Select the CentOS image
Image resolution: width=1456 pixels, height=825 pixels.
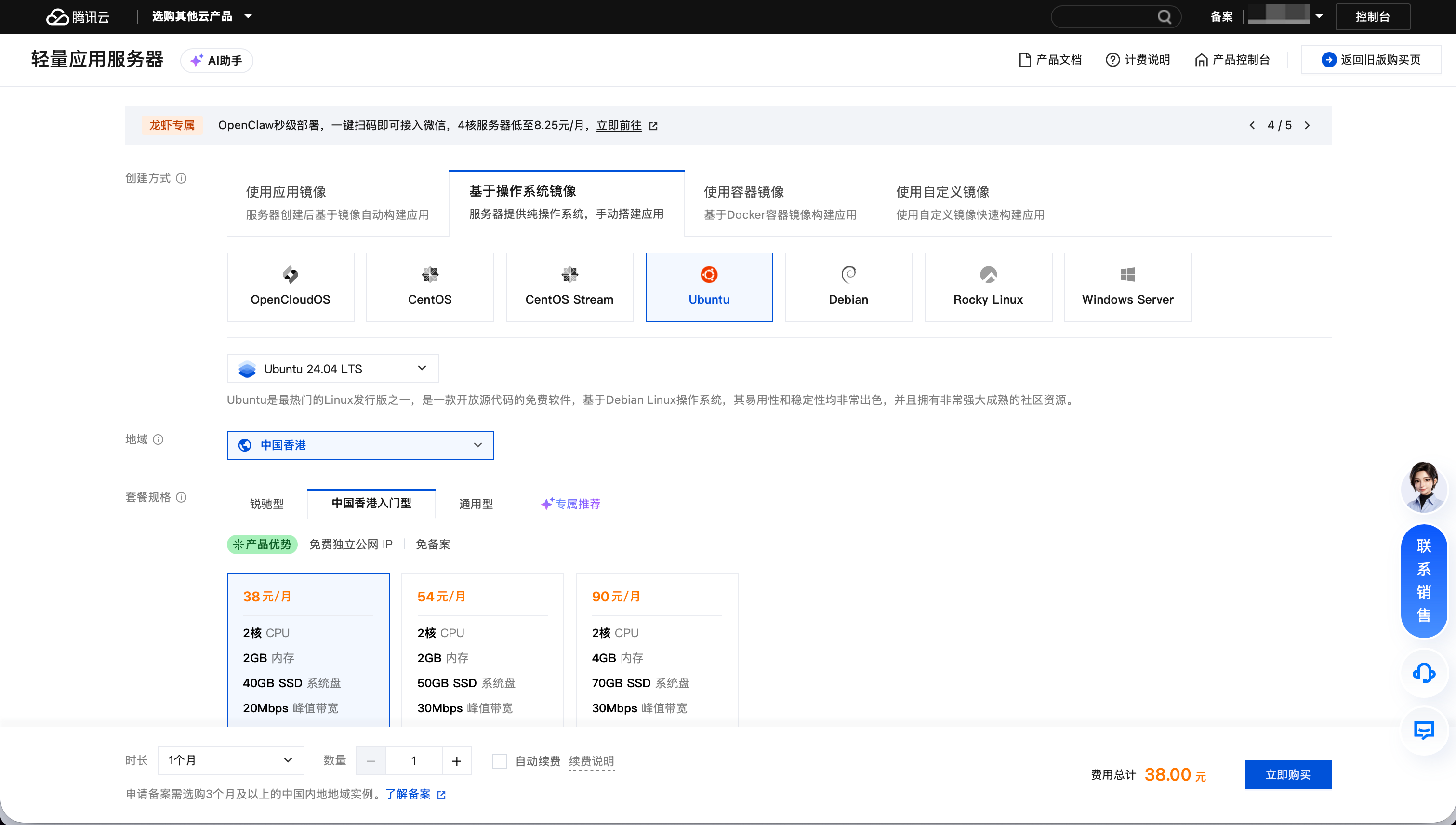[x=430, y=287]
